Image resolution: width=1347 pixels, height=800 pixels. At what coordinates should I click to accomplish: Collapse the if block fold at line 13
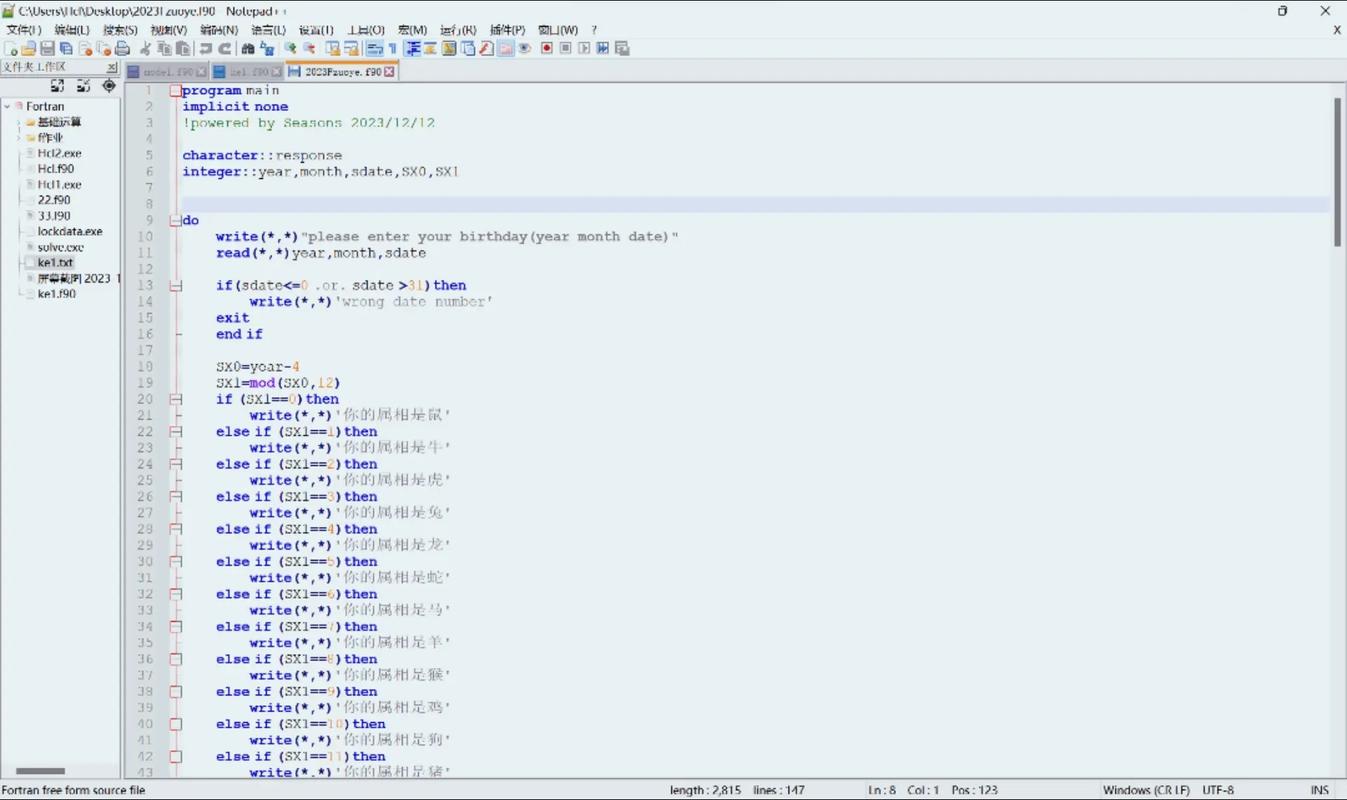tap(175, 286)
